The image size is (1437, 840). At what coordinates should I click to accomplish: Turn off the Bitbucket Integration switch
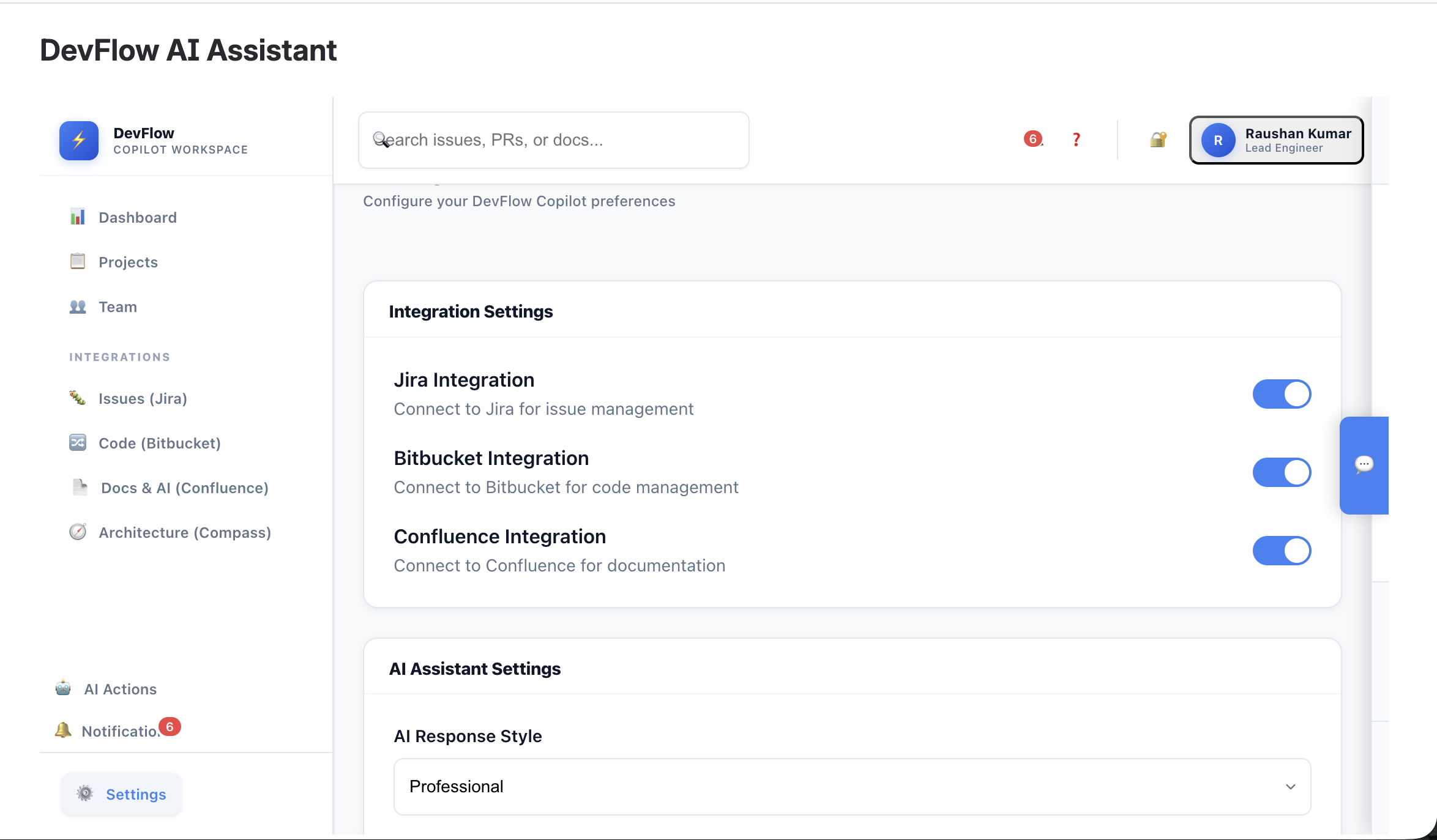click(1282, 472)
